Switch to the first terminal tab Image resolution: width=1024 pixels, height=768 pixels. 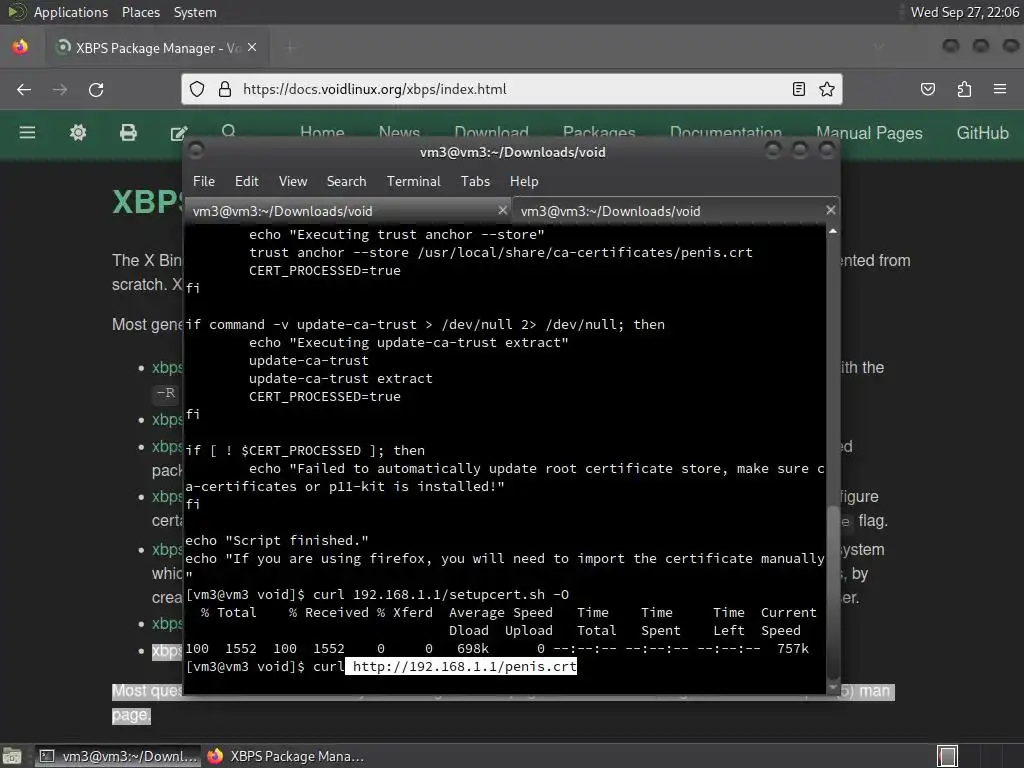click(x=347, y=211)
